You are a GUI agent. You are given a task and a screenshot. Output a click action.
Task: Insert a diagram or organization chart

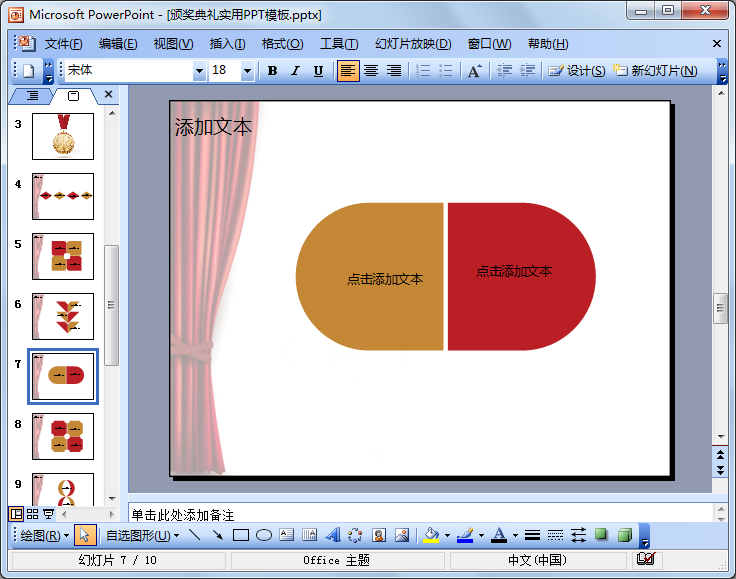pyautogui.click(x=355, y=535)
